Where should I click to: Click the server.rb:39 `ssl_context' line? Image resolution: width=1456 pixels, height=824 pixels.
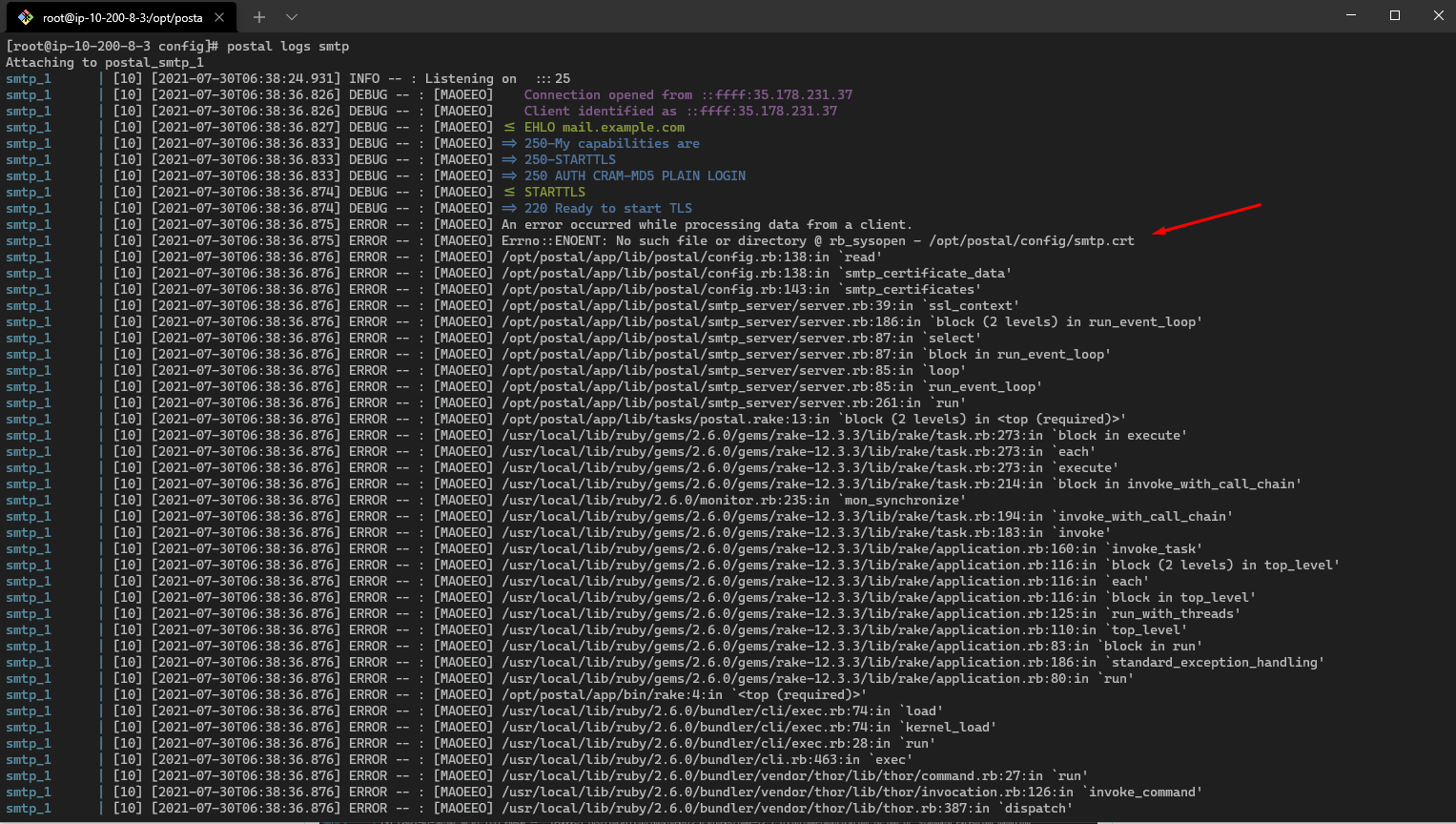pyautogui.click(x=761, y=305)
